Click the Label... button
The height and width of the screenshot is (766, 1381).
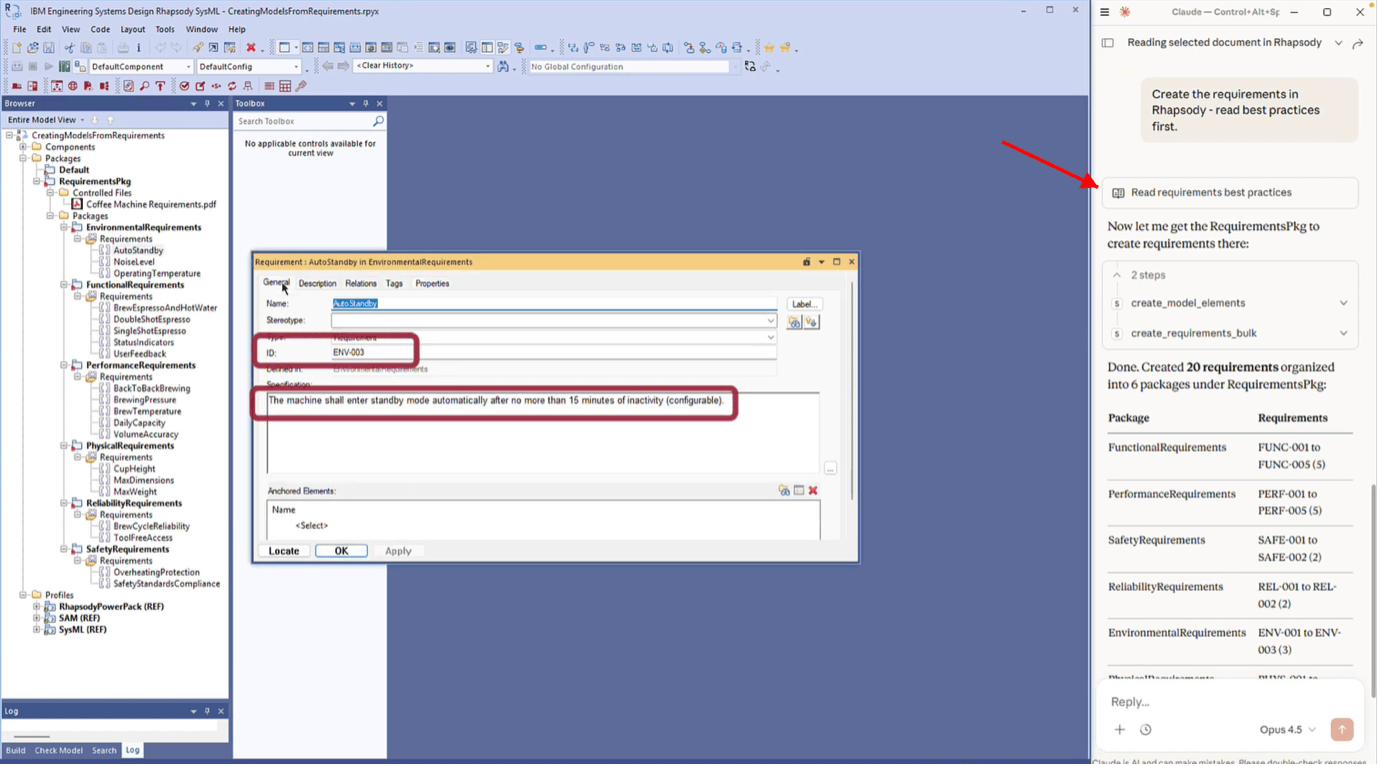point(804,304)
